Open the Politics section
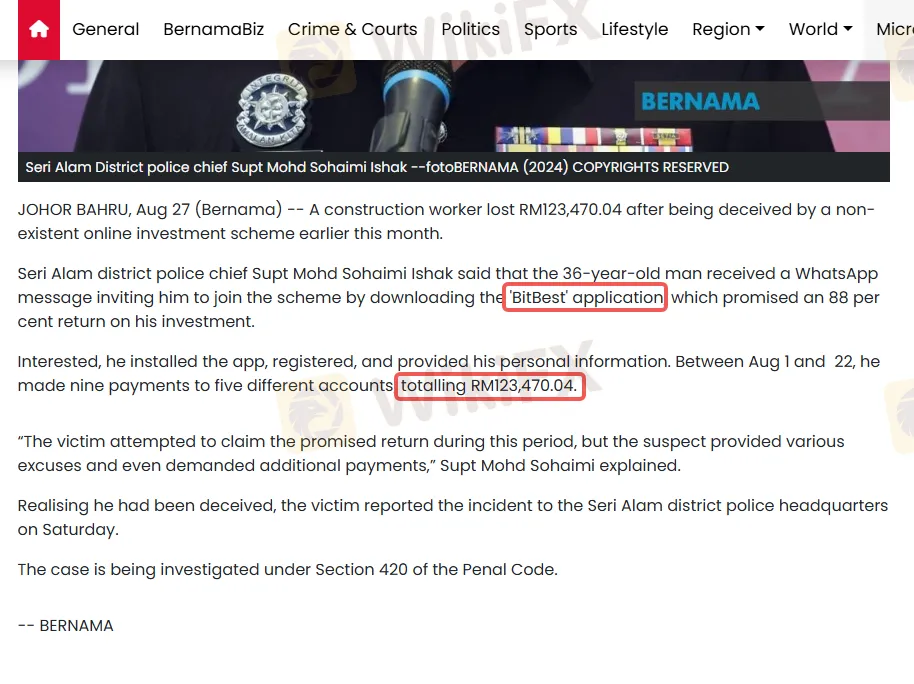This screenshot has height=684, width=914. [x=470, y=29]
